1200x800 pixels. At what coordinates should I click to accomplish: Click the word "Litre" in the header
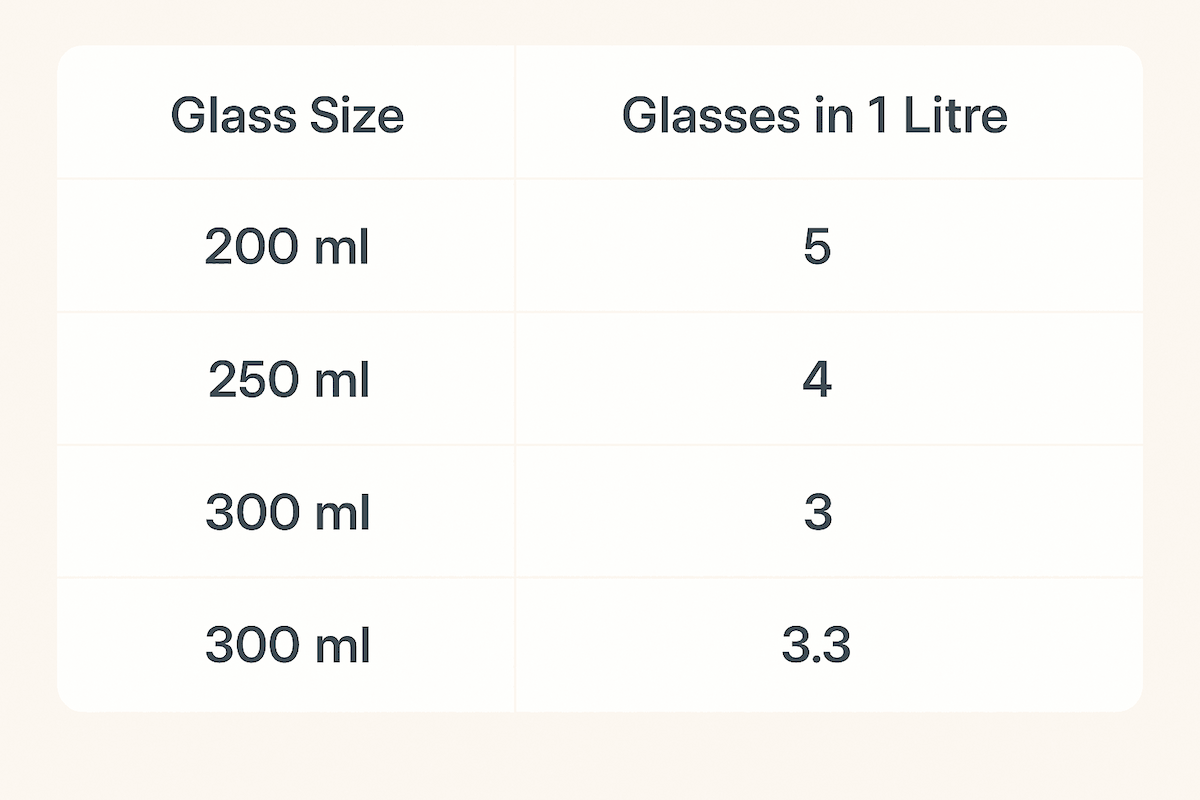click(x=956, y=117)
